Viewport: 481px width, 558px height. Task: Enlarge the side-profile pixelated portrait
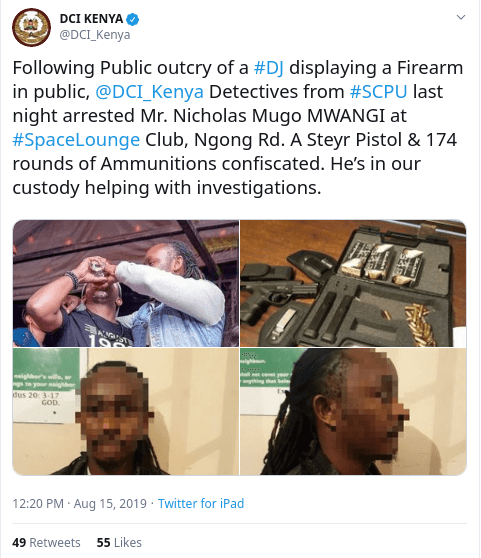pos(353,411)
